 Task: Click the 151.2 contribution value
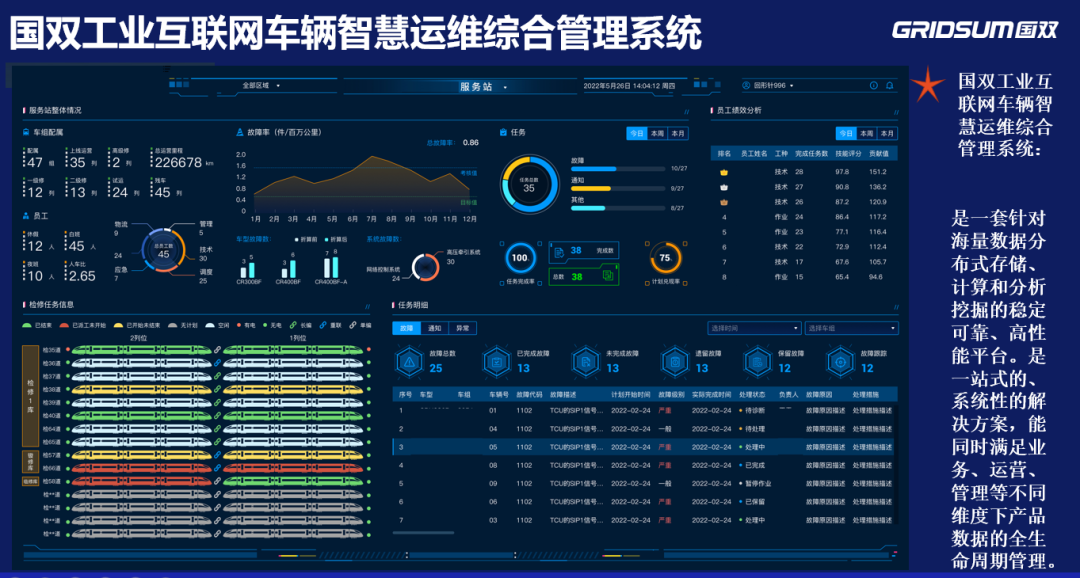click(x=878, y=172)
